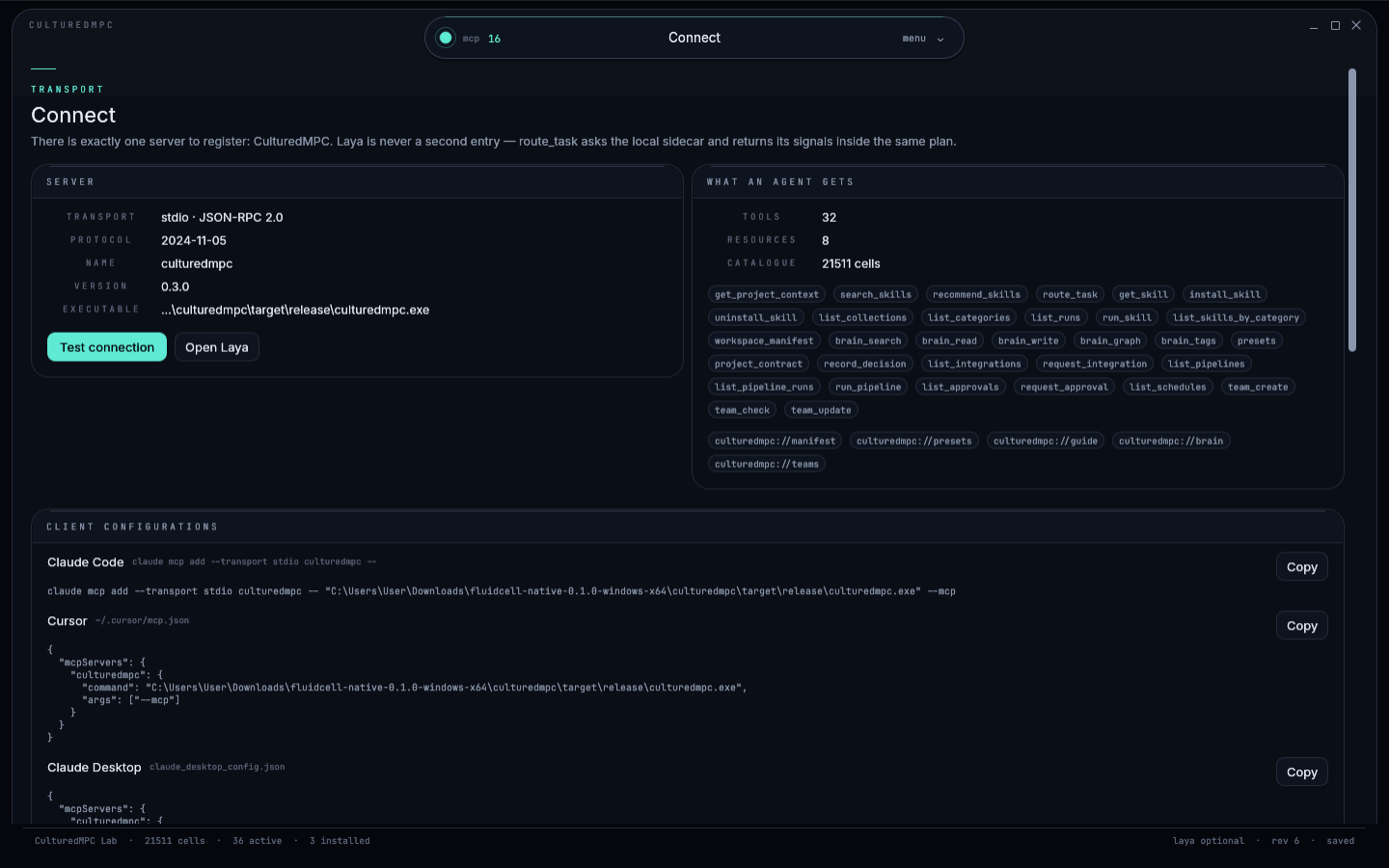Image resolution: width=1389 pixels, height=868 pixels.
Task: Click rev 6 in status bar
Action: (x=1286, y=841)
